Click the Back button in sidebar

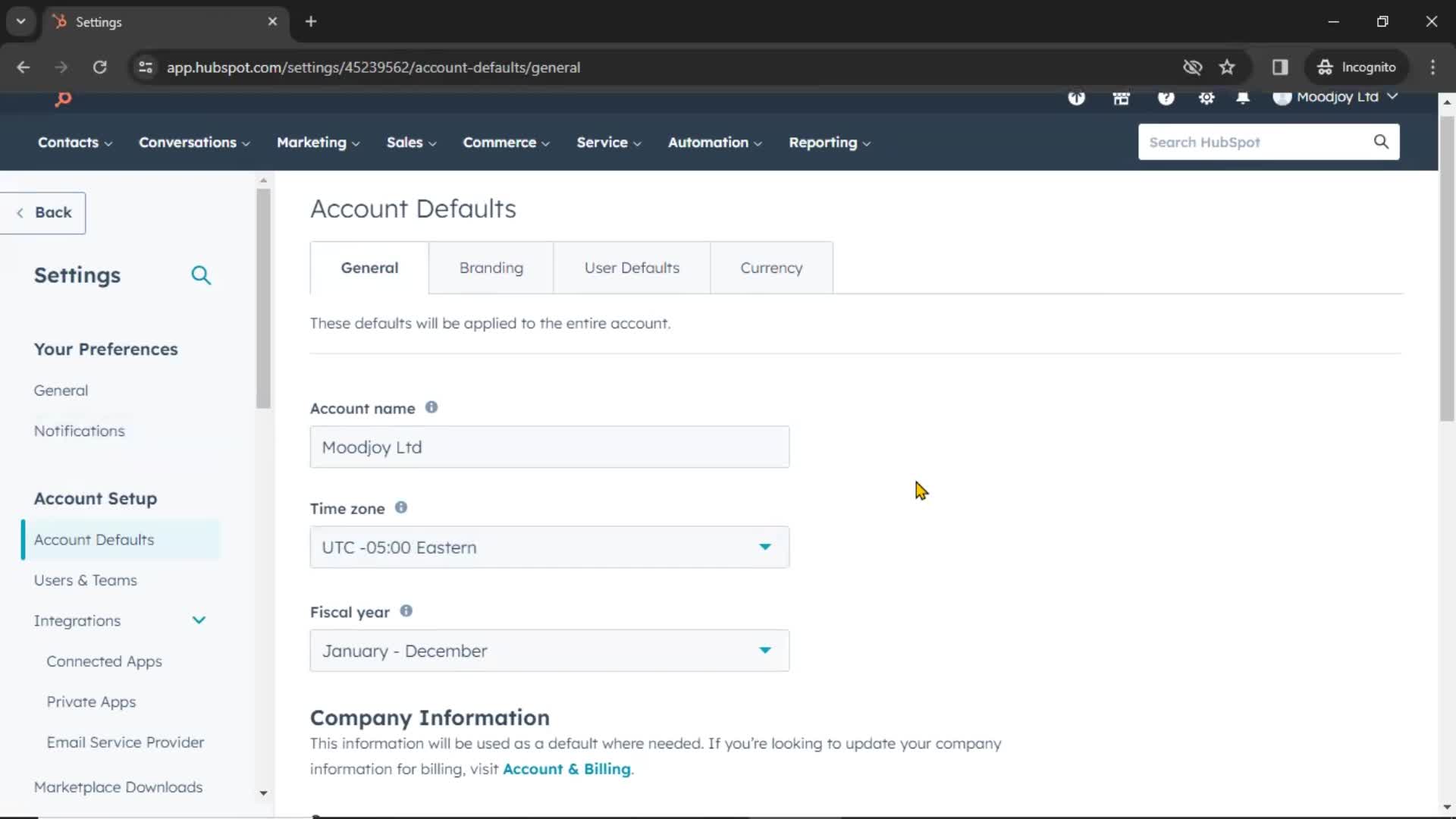(x=43, y=213)
